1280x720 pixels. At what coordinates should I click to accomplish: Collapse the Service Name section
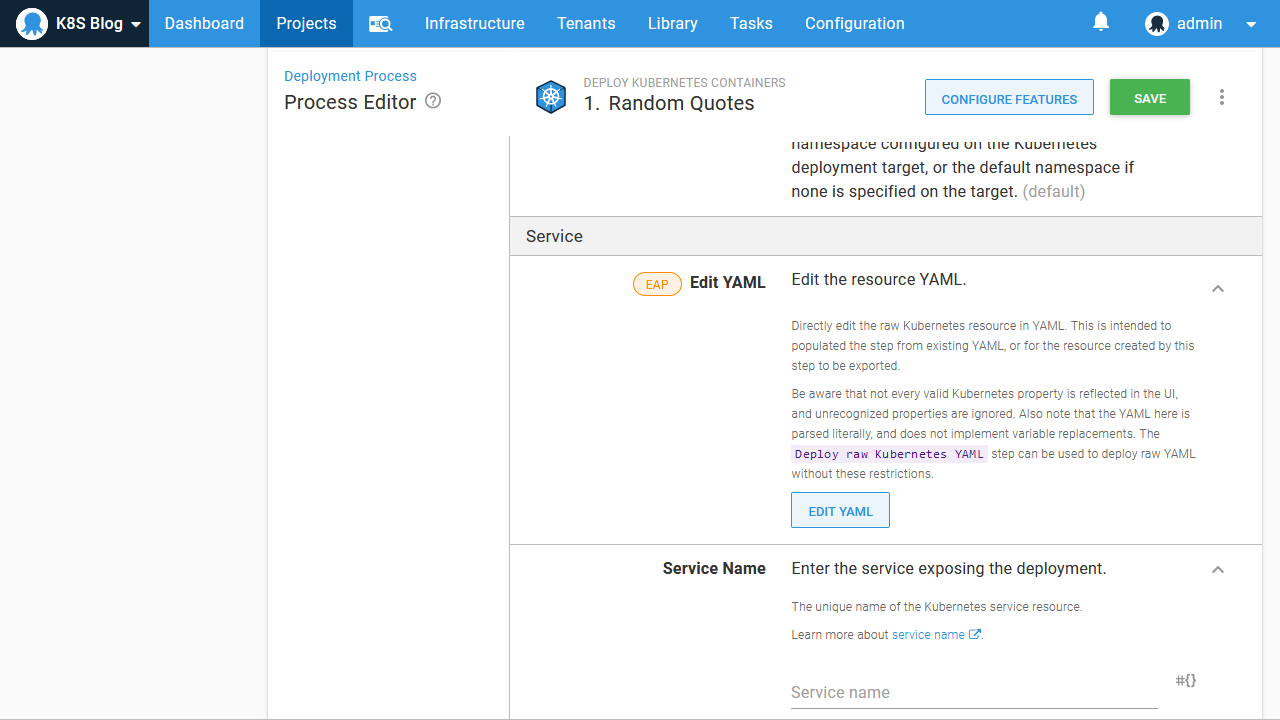click(x=1218, y=570)
